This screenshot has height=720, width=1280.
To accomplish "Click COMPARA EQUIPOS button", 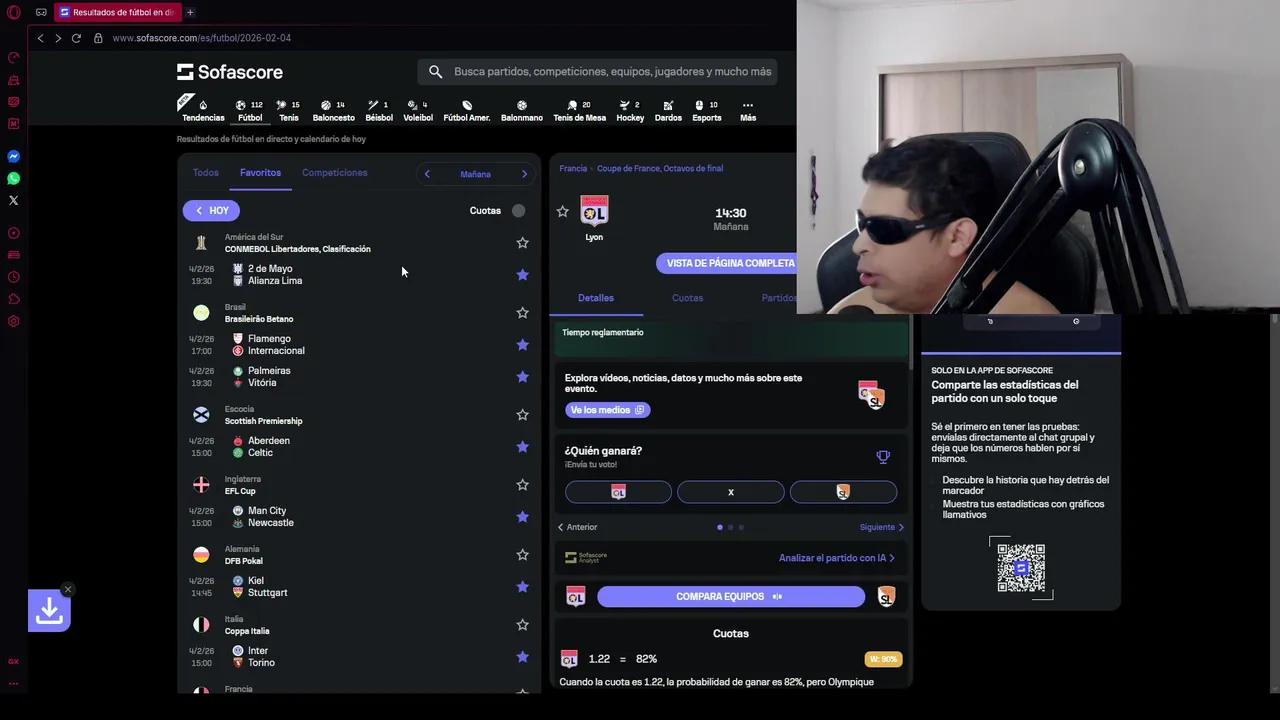I will pyautogui.click(x=731, y=597).
